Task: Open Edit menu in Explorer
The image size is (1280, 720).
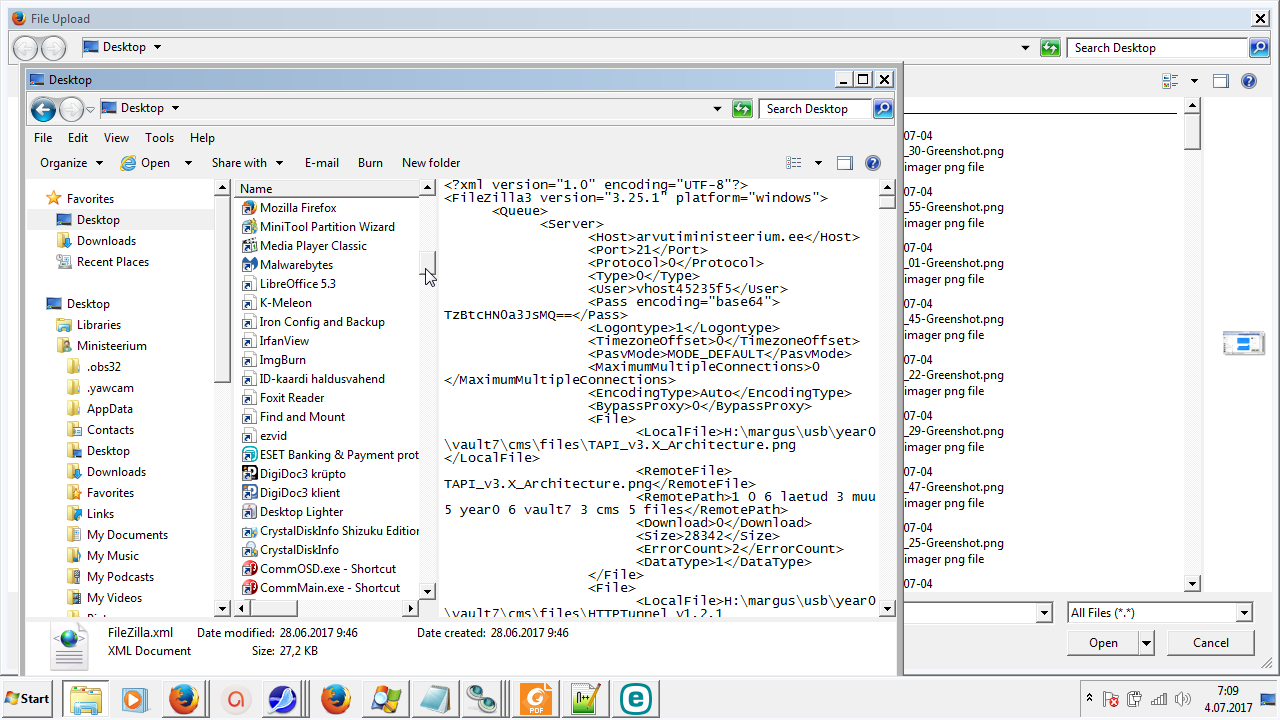Action: (x=78, y=138)
